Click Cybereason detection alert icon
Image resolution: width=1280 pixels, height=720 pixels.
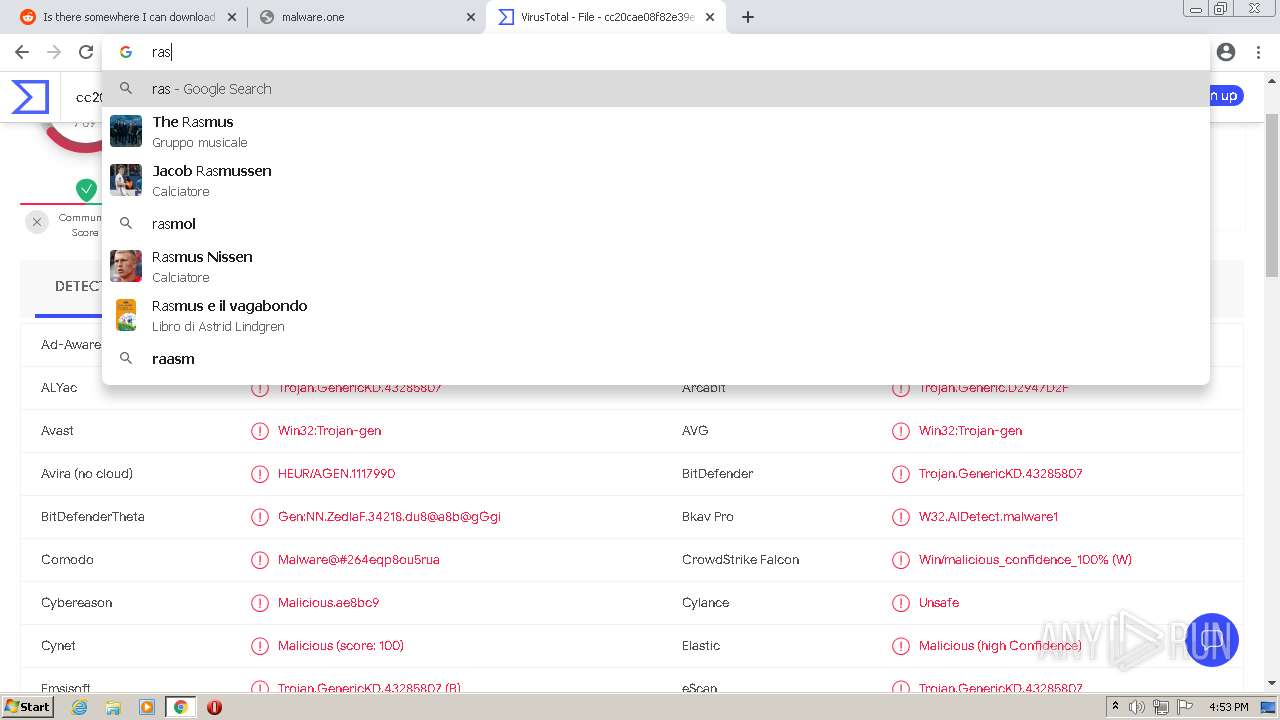pyautogui.click(x=259, y=603)
